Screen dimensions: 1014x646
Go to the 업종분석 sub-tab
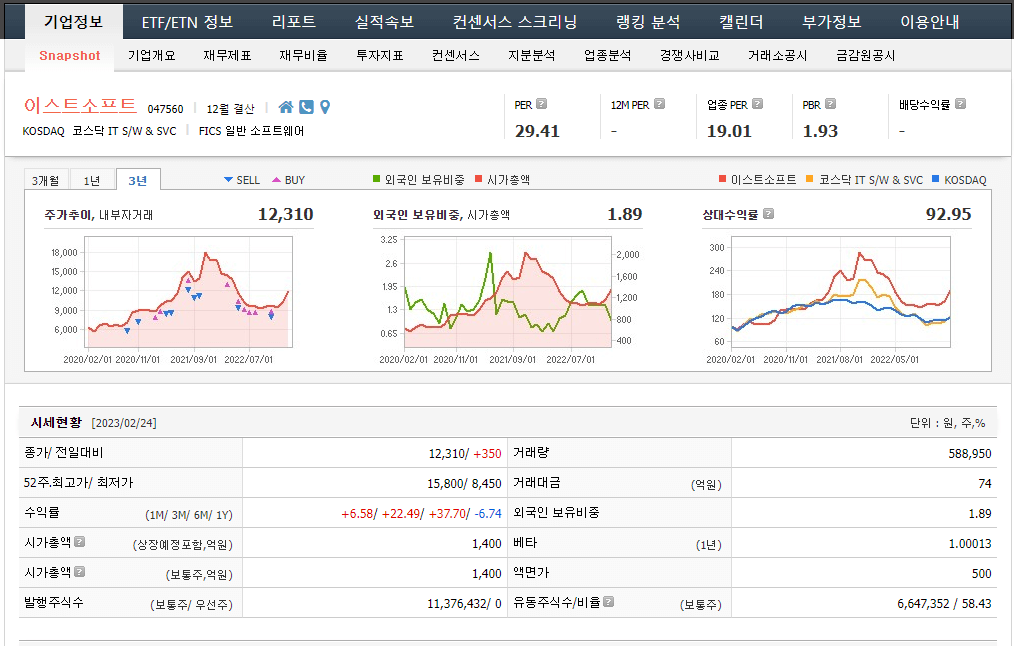pyautogui.click(x=607, y=56)
